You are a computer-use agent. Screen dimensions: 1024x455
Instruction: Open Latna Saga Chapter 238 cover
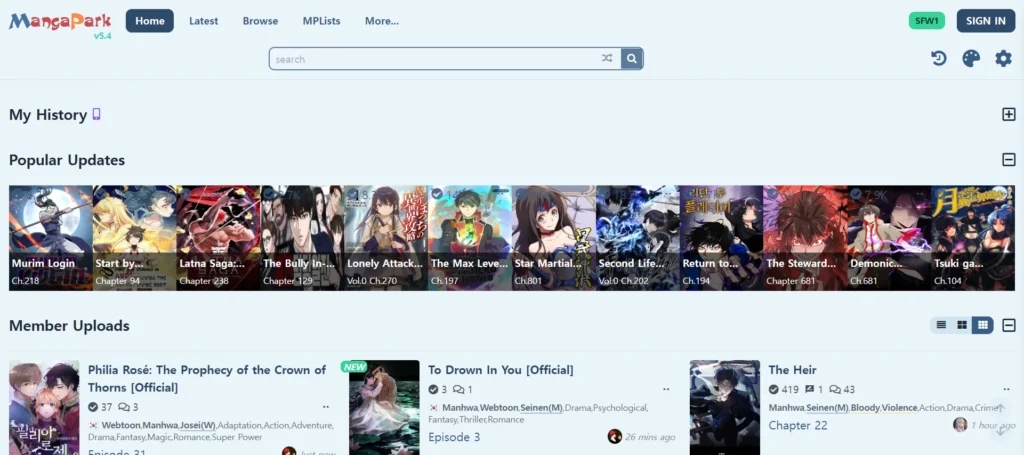pos(218,238)
